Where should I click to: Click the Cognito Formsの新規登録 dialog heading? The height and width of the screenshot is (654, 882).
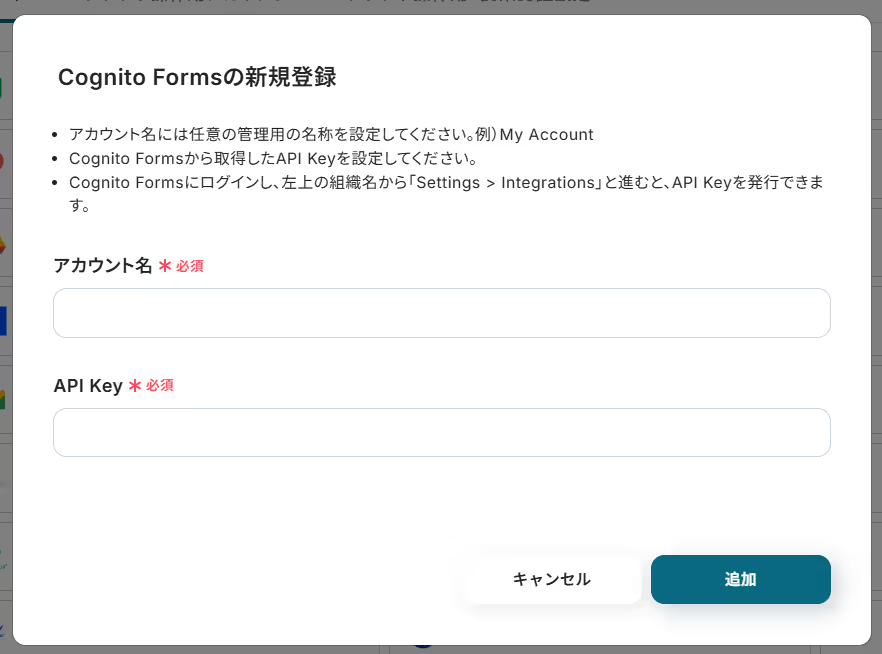197,77
